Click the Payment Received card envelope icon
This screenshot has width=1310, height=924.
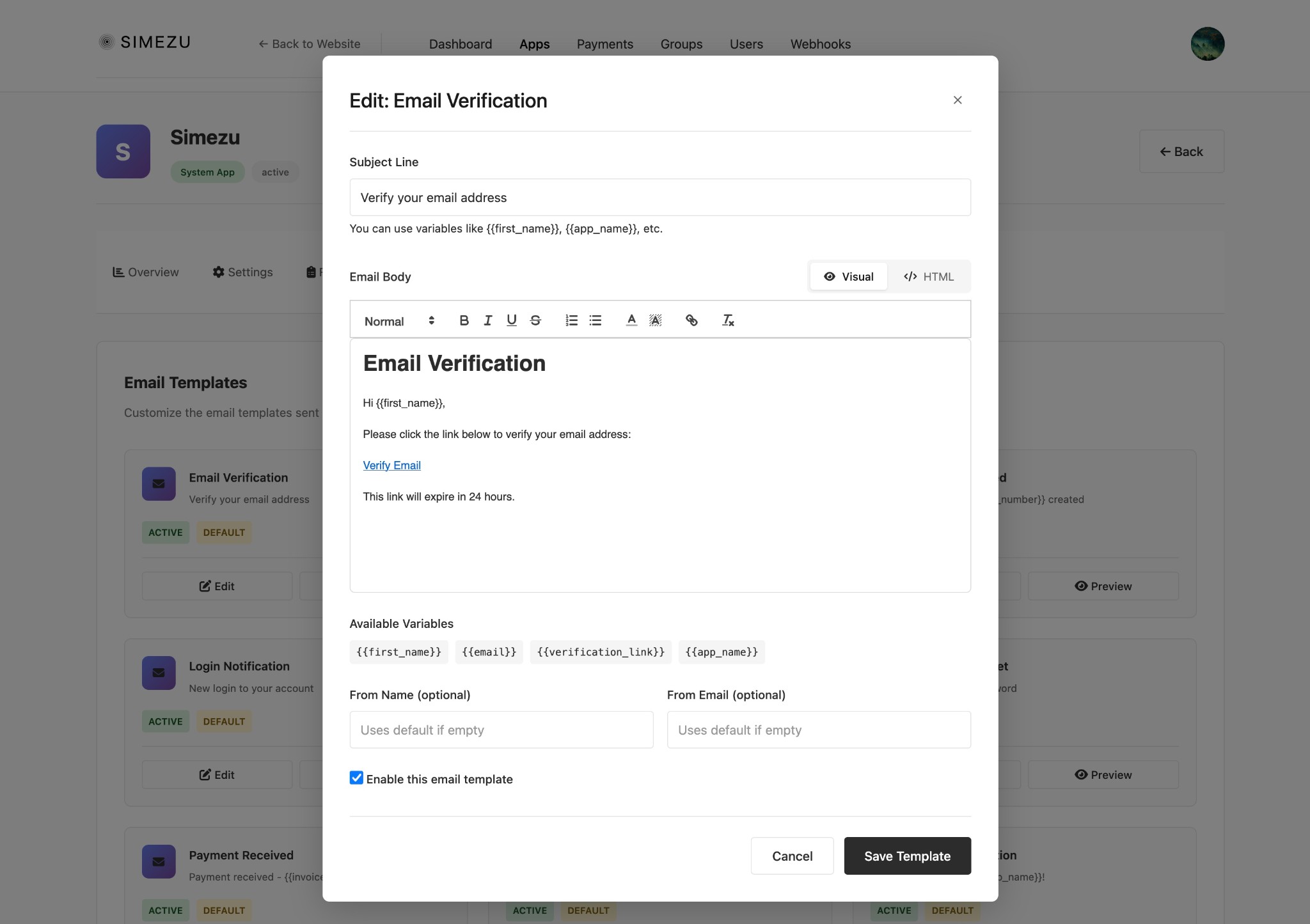click(159, 861)
